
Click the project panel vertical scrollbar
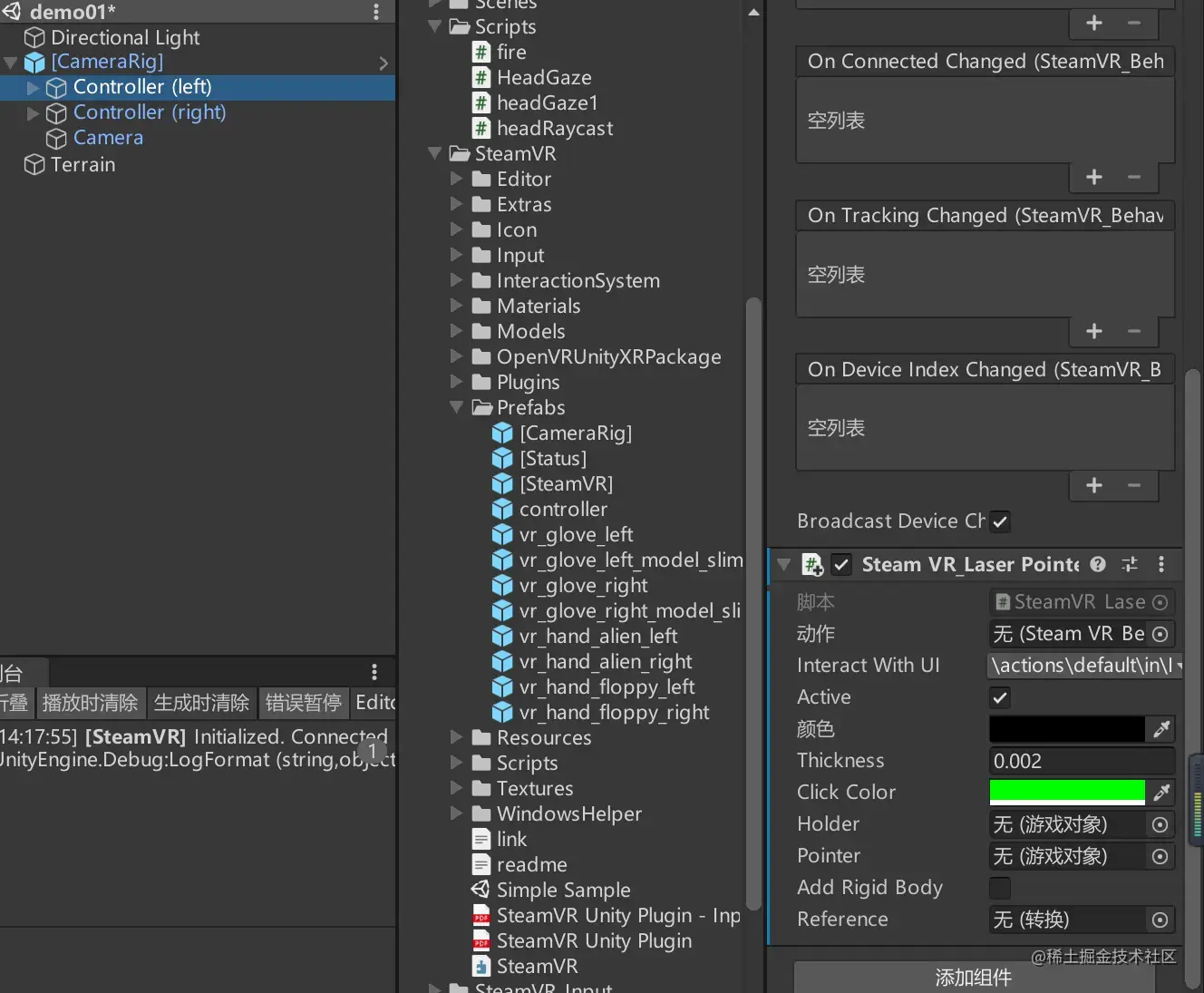[752, 604]
